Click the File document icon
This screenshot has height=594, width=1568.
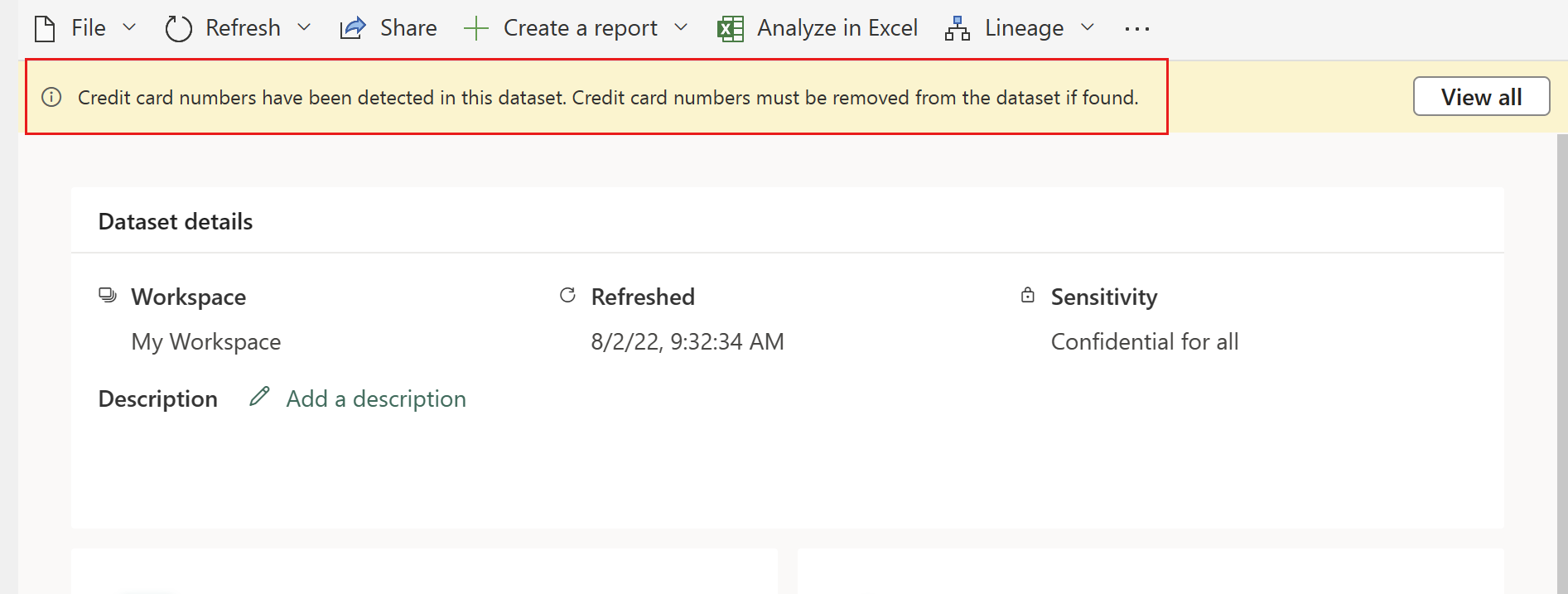(x=45, y=27)
